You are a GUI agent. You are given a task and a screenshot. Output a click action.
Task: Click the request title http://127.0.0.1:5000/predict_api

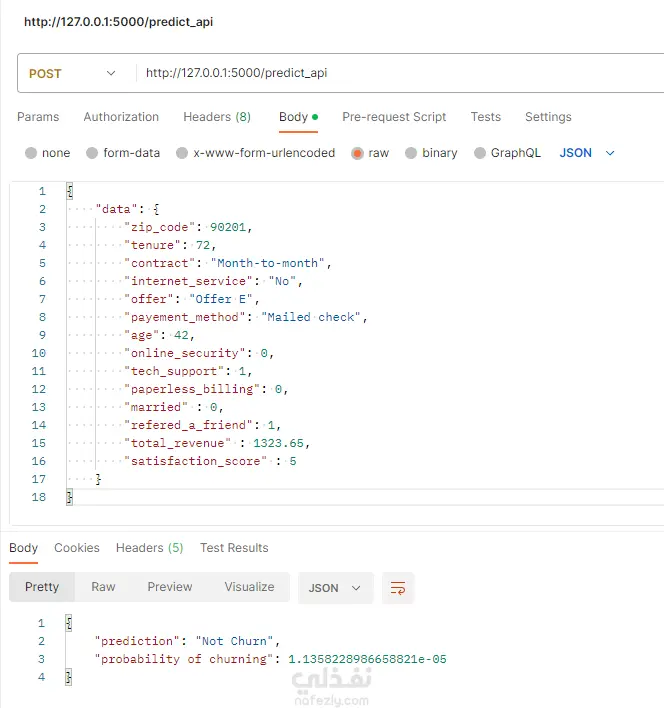pos(118,22)
